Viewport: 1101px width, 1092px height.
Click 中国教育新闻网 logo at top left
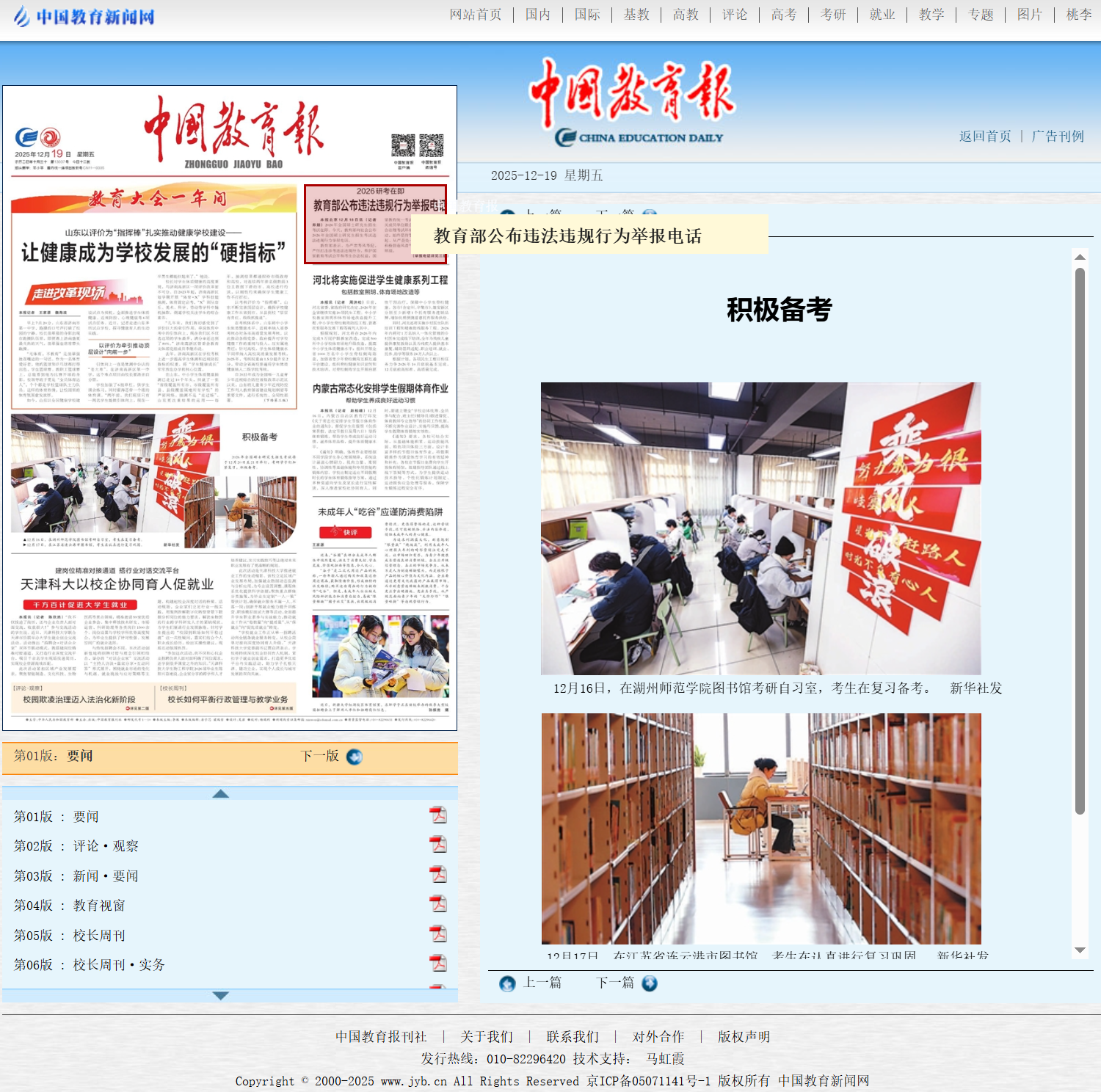[84, 16]
